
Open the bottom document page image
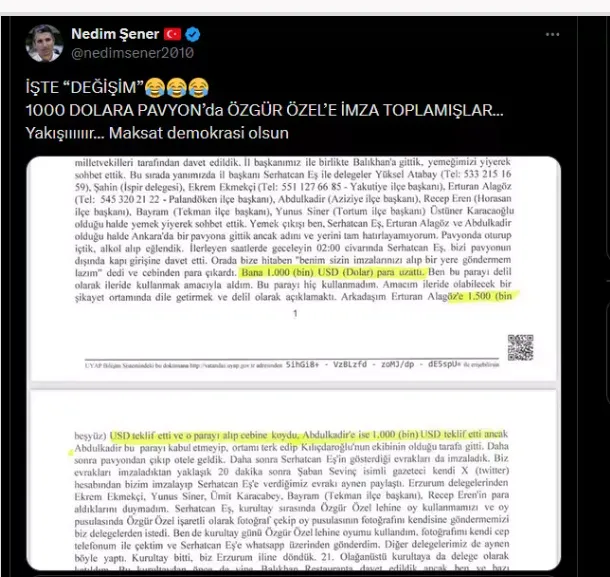tap(294, 480)
